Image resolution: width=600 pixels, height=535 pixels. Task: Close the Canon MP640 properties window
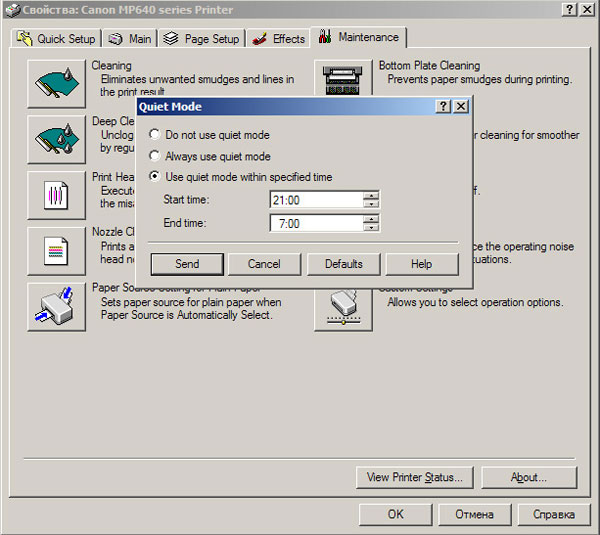[x=587, y=9]
